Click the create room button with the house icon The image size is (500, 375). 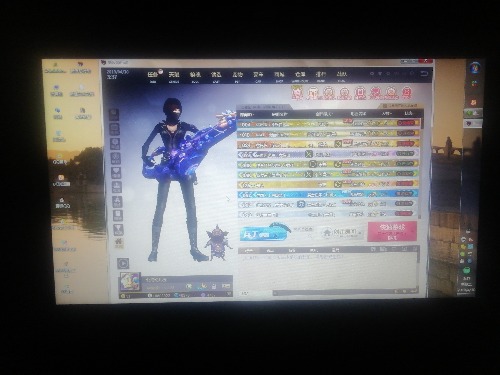[341, 233]
